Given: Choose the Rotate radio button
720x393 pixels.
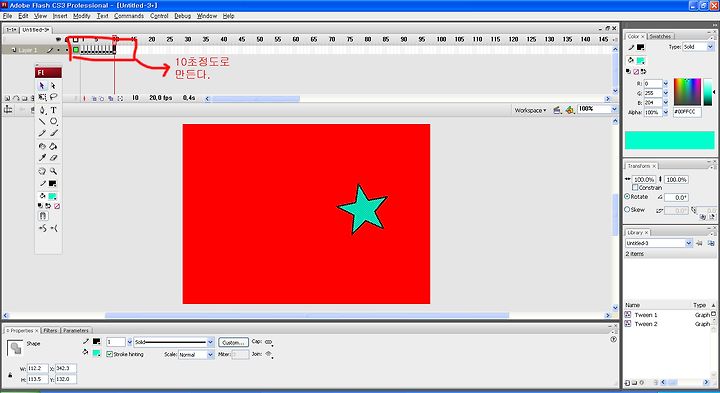Looking at the screenshot, I should click(x=627, y=196).
